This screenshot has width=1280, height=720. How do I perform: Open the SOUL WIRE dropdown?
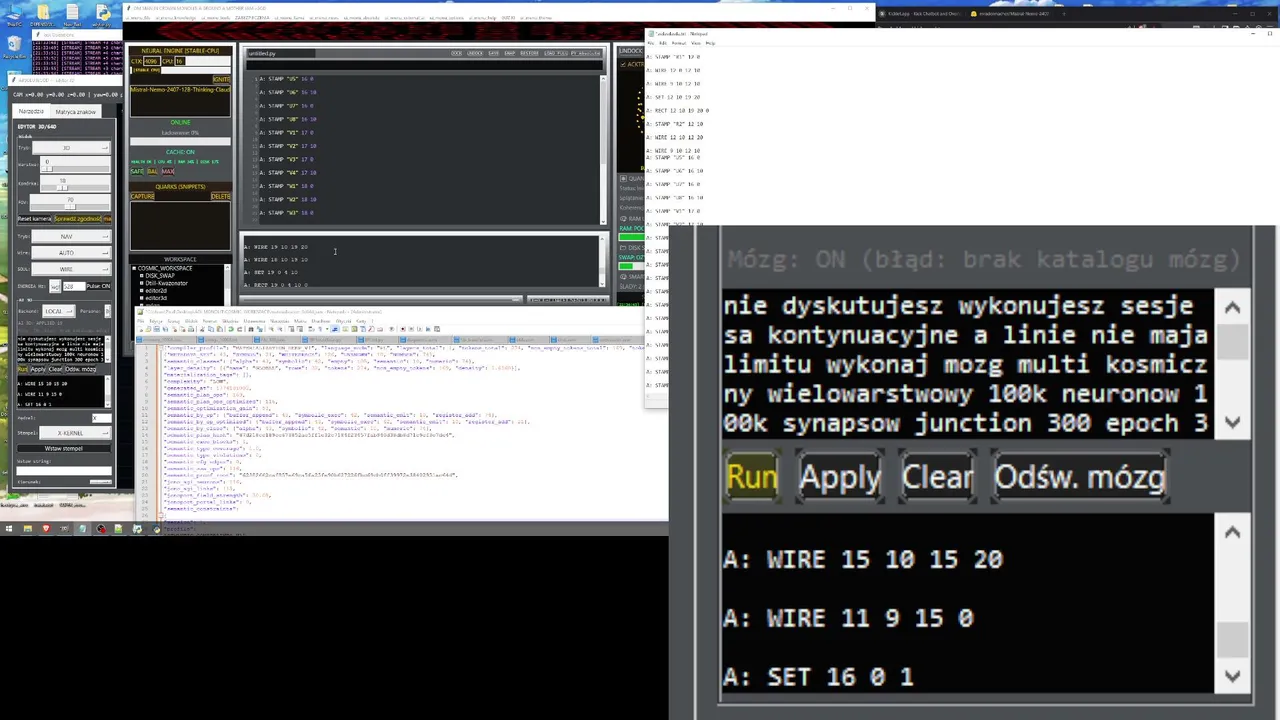point(71,269)
